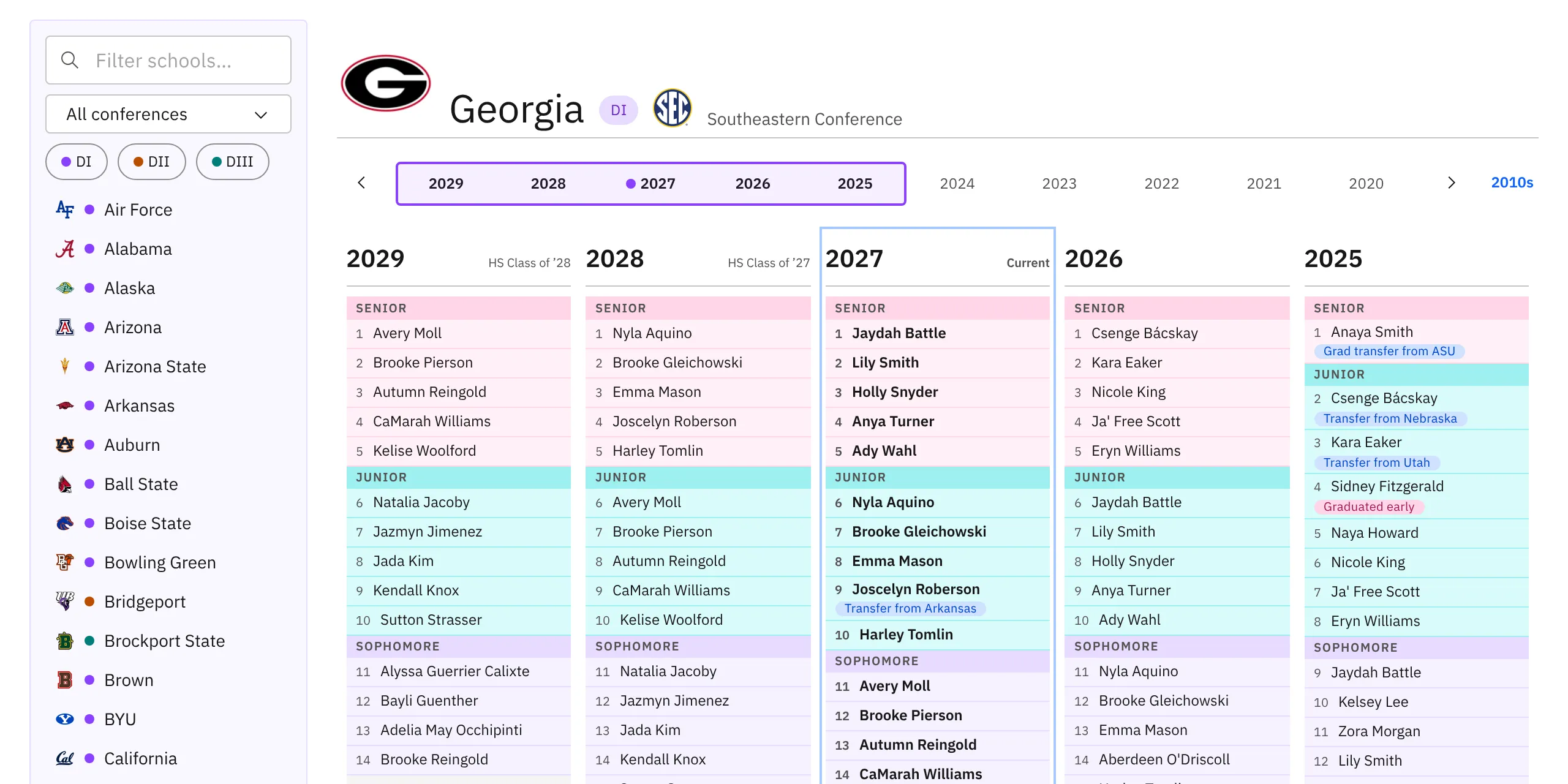
Task: Jump to the 2010s decade link
Action: (x=1512, y=183)
